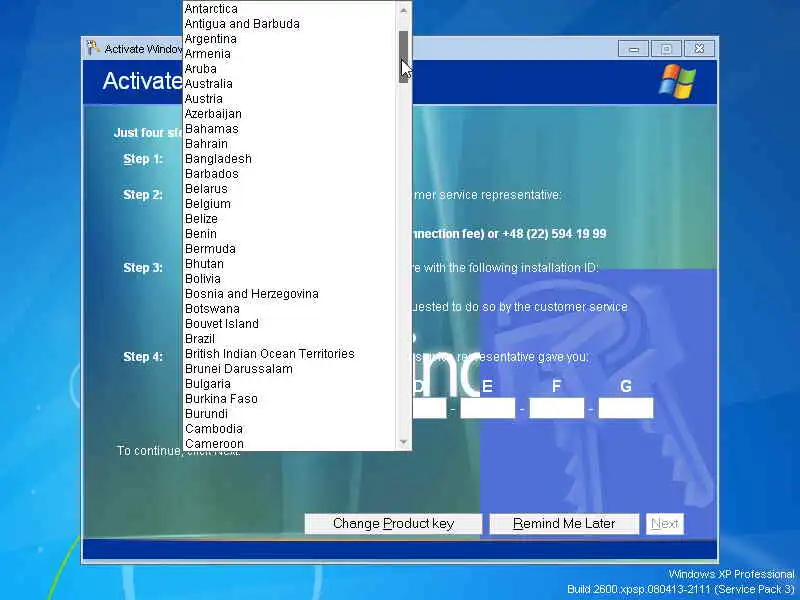Select Burkina Faso from the dropdown
This screenshot has width=800, height=600.
tap(289, 398)
